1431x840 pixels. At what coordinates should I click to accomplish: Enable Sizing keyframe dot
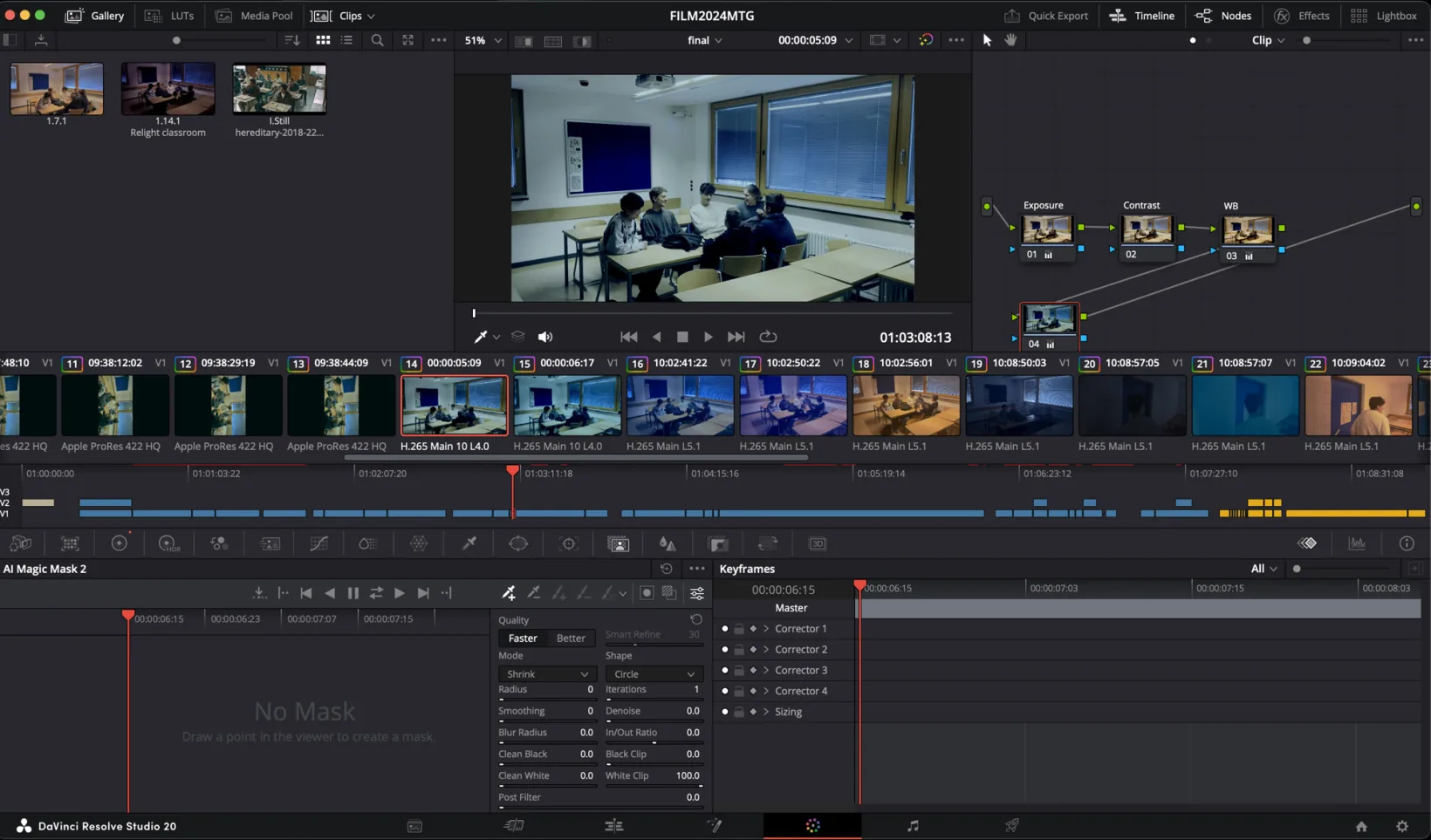tap(724, 712)
